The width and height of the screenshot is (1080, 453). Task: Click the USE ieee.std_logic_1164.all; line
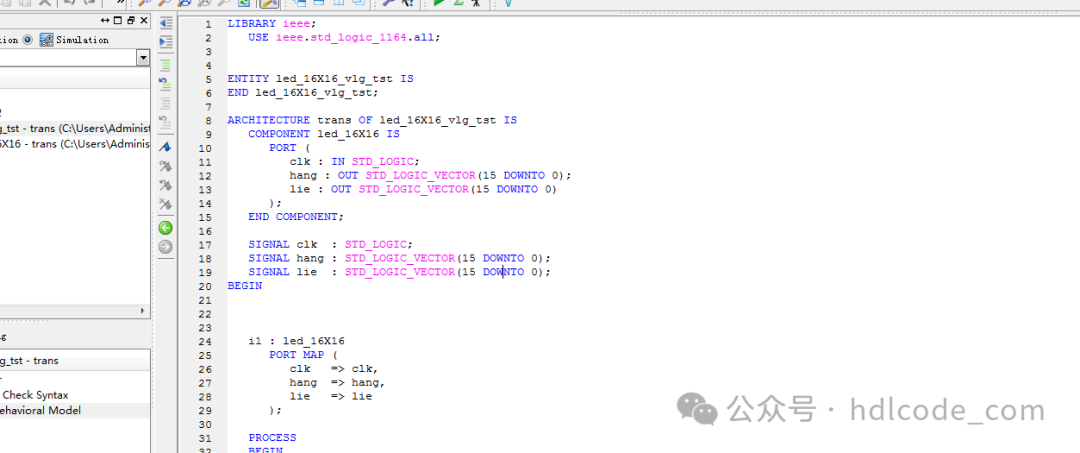coord(344,37)
